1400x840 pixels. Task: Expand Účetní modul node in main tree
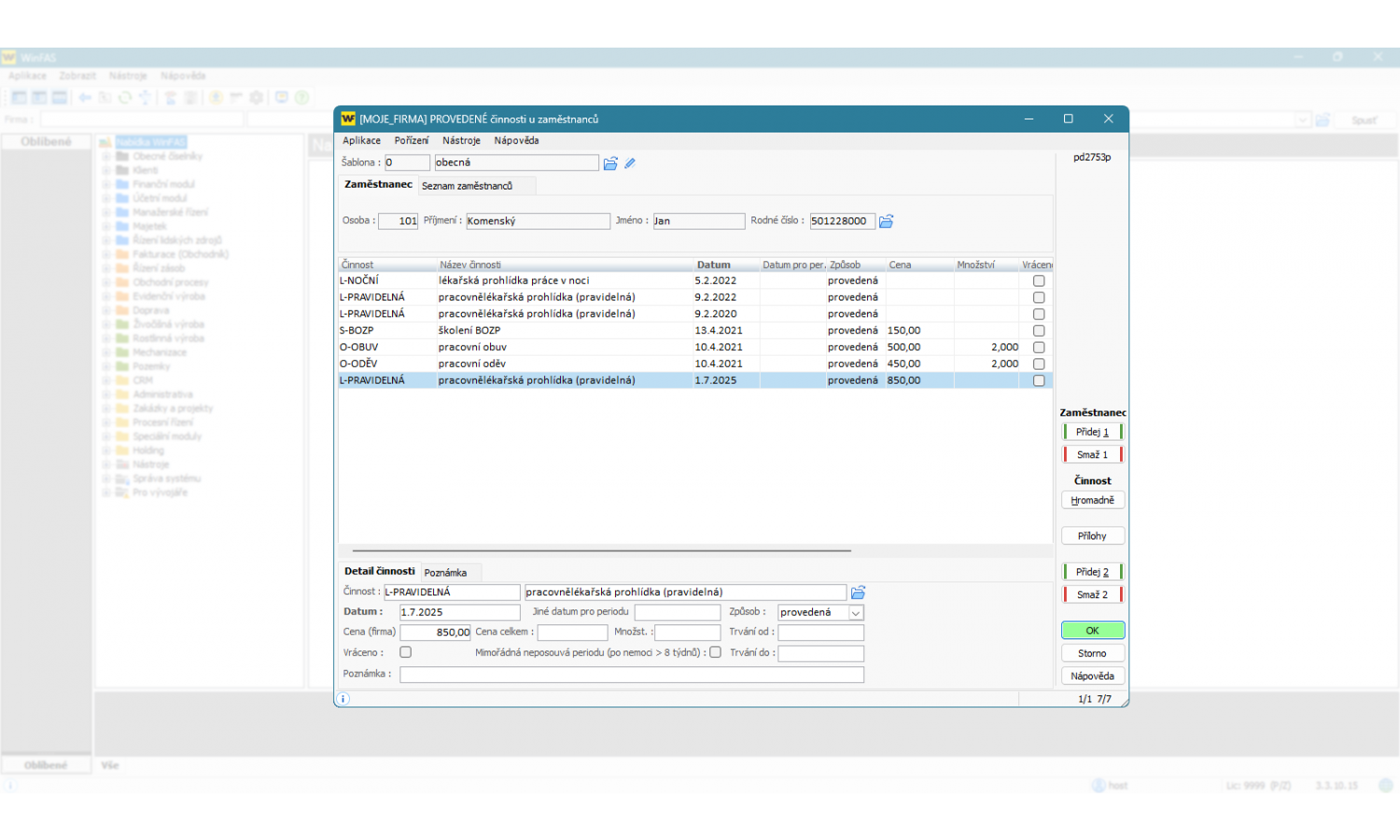(106, 199)
